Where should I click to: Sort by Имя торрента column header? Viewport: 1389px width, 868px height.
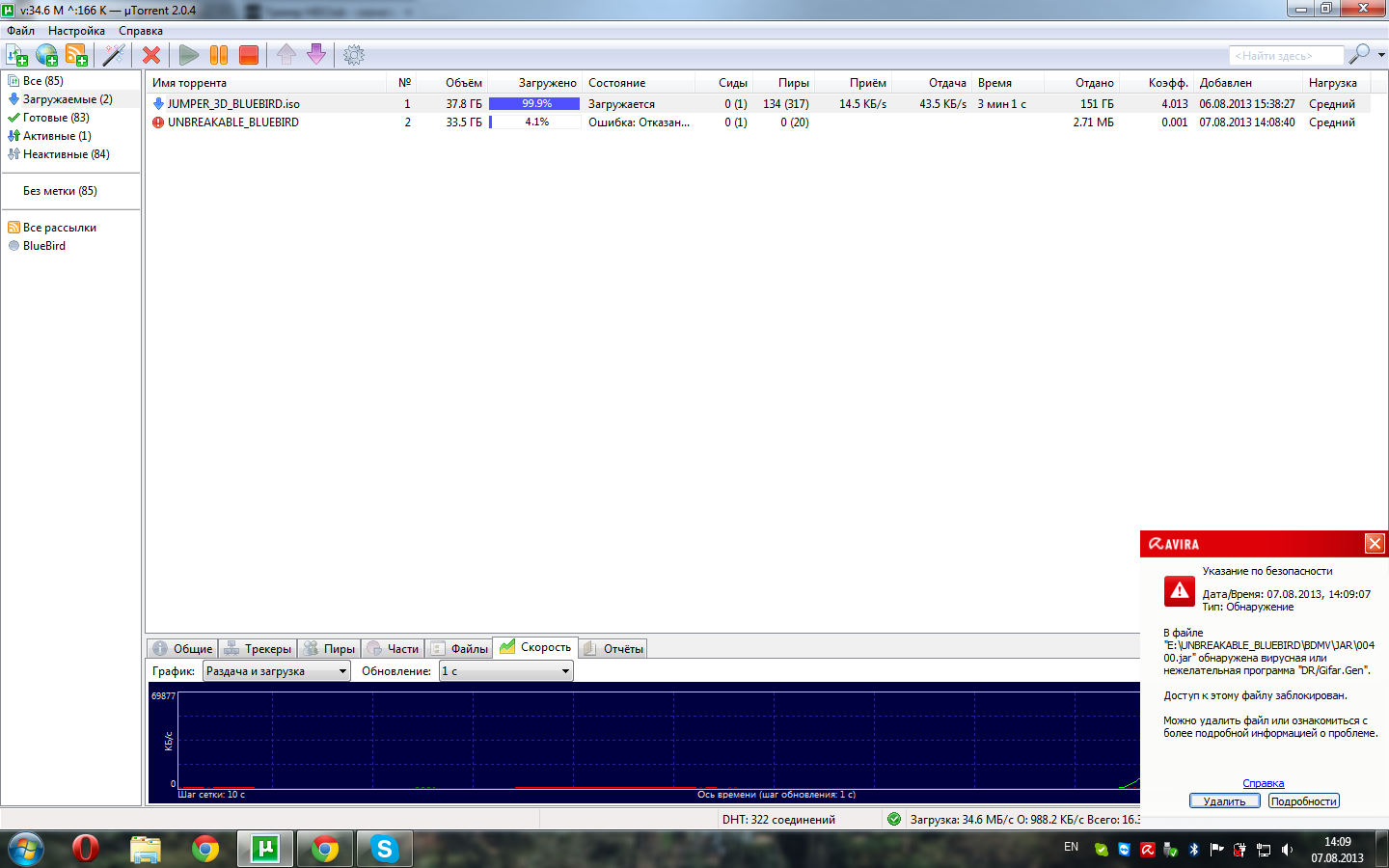pyautogui.click(x=266, y=83)
